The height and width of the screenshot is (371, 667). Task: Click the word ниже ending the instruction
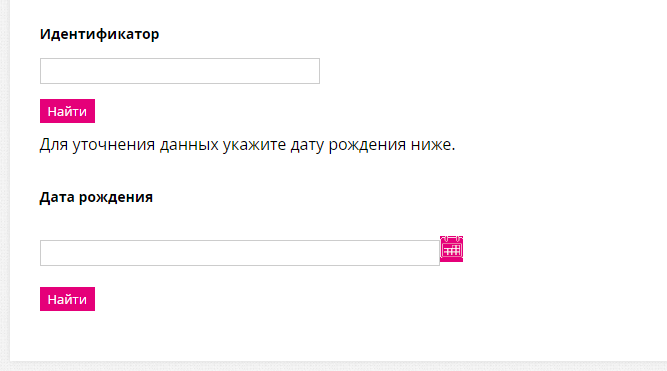(433, 145)
